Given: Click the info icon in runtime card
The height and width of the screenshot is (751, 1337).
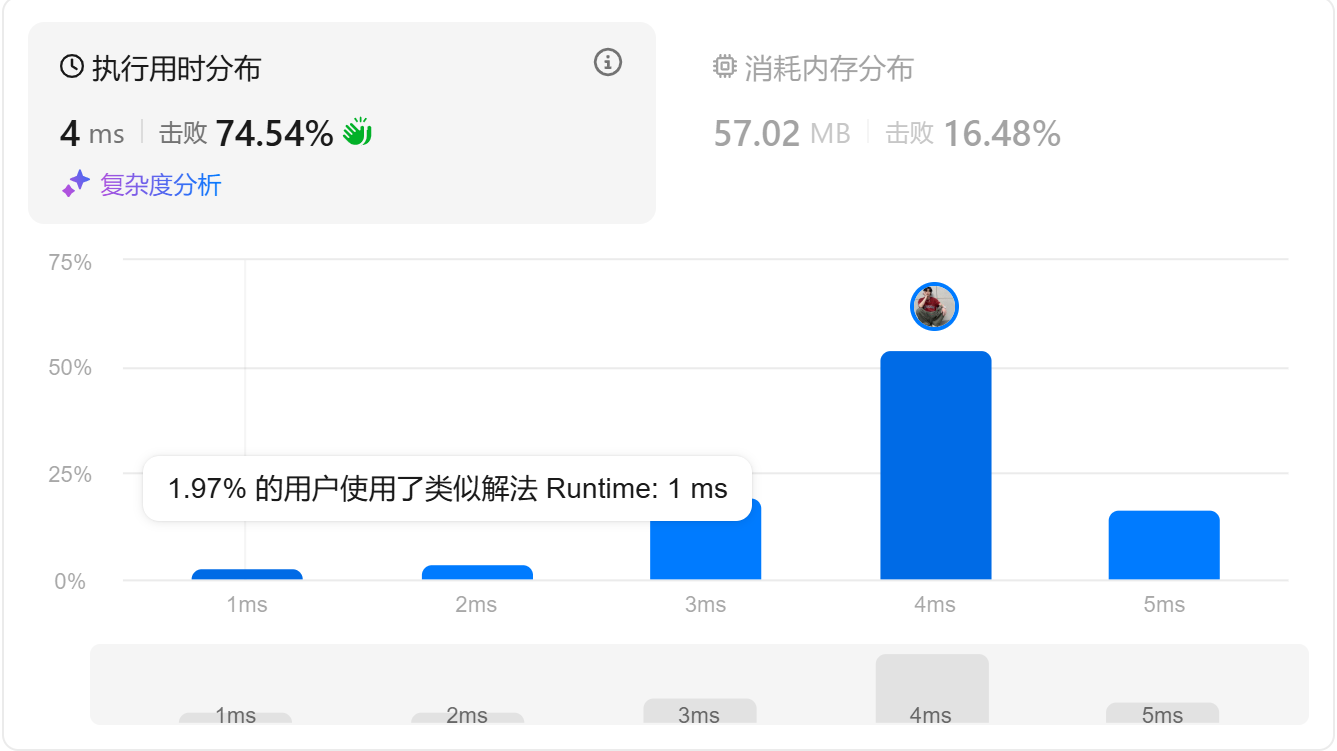Looking at the screenshot, I should pyautogui.click(x=608, y=62).
